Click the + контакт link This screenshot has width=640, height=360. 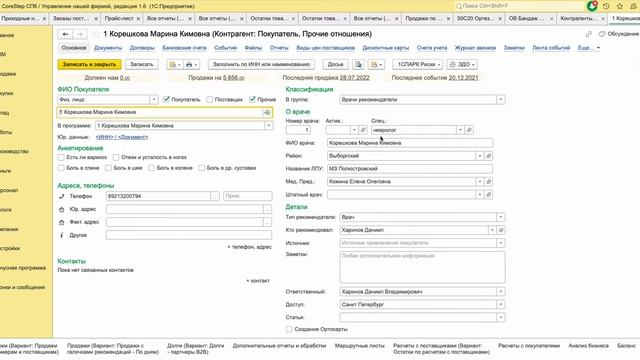(x=258, y=281)
